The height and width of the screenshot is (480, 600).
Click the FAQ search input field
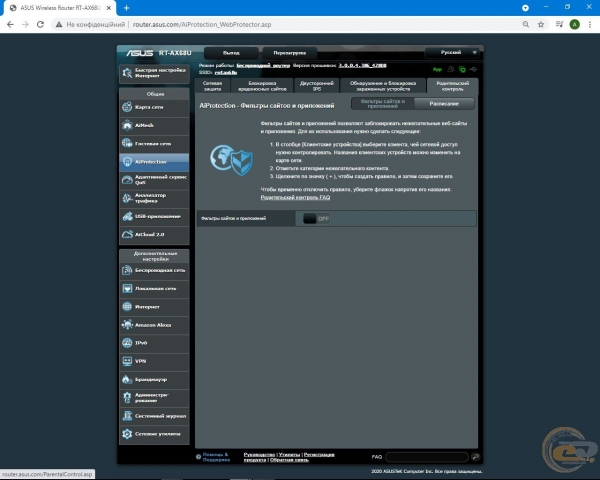(427, 457)
